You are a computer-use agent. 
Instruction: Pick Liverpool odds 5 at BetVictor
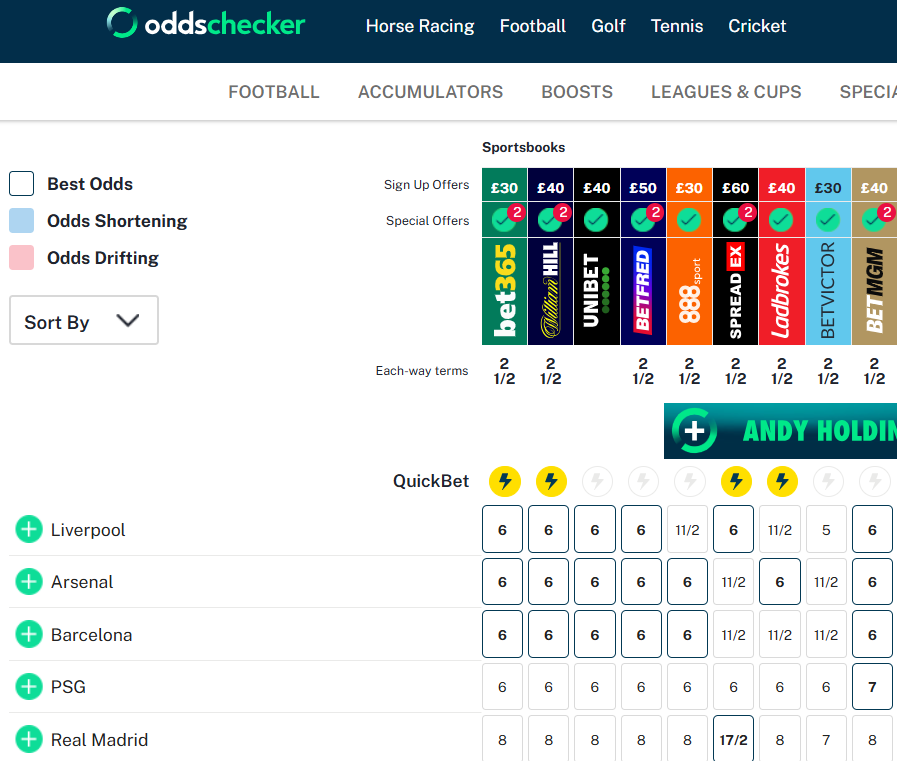(x=826, y=529)
